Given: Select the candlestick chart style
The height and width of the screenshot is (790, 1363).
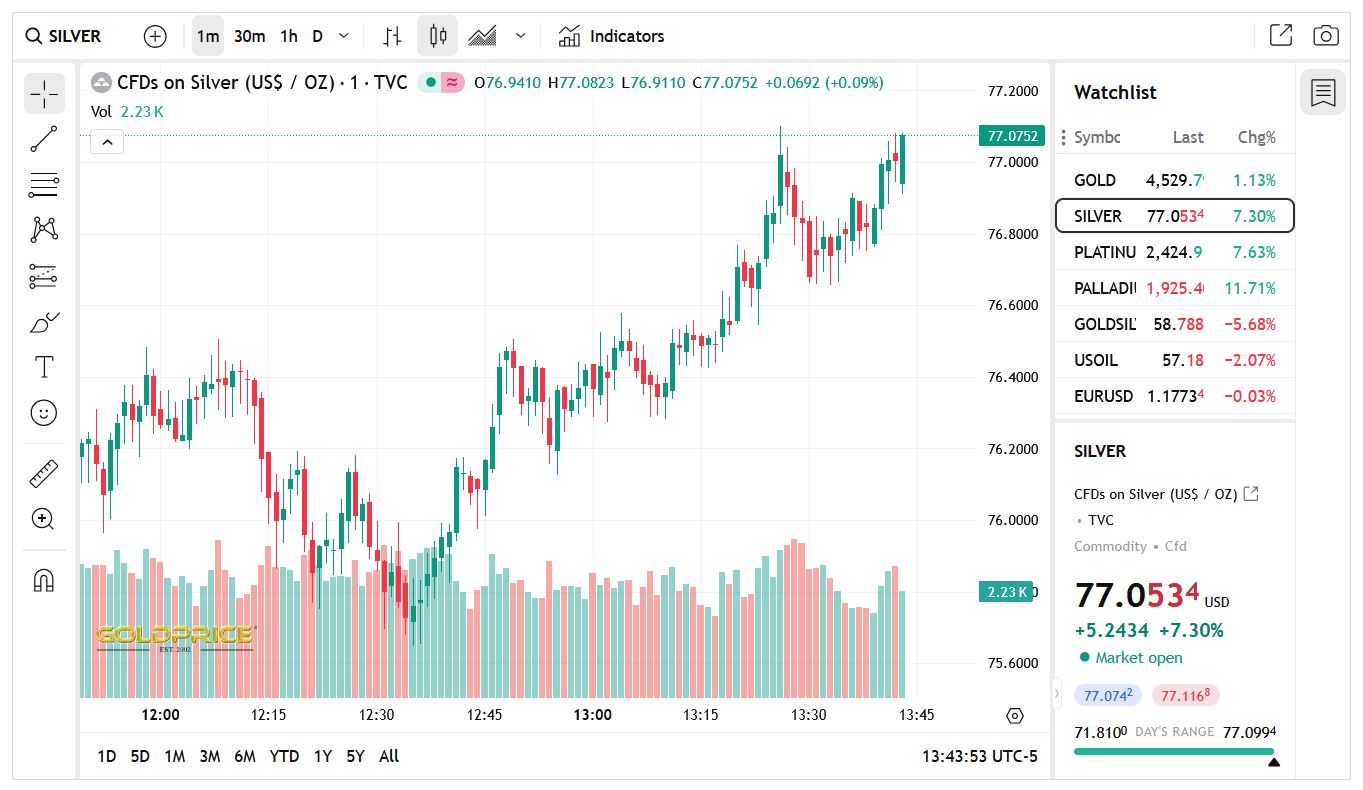Looking at the screenshot, I should point(437,36).
